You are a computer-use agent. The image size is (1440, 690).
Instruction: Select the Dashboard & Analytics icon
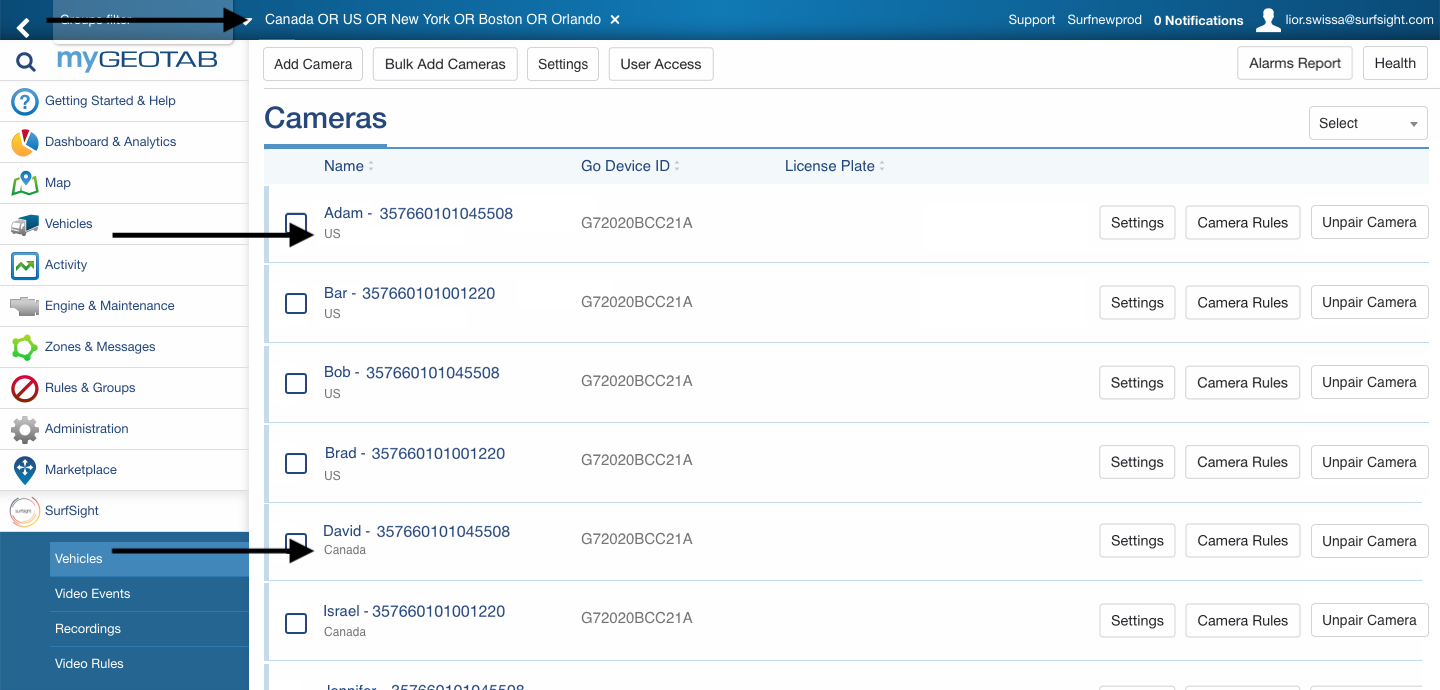pyautogui.click(x=22, y=142)
